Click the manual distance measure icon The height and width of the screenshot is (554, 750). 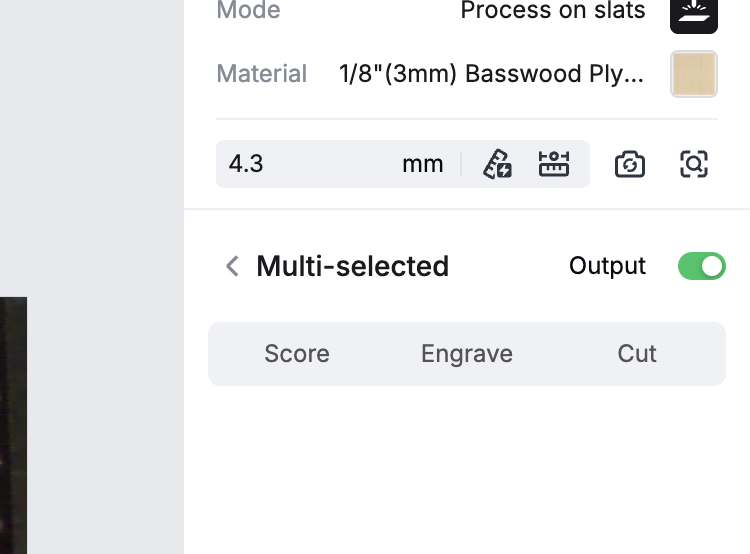554,164
